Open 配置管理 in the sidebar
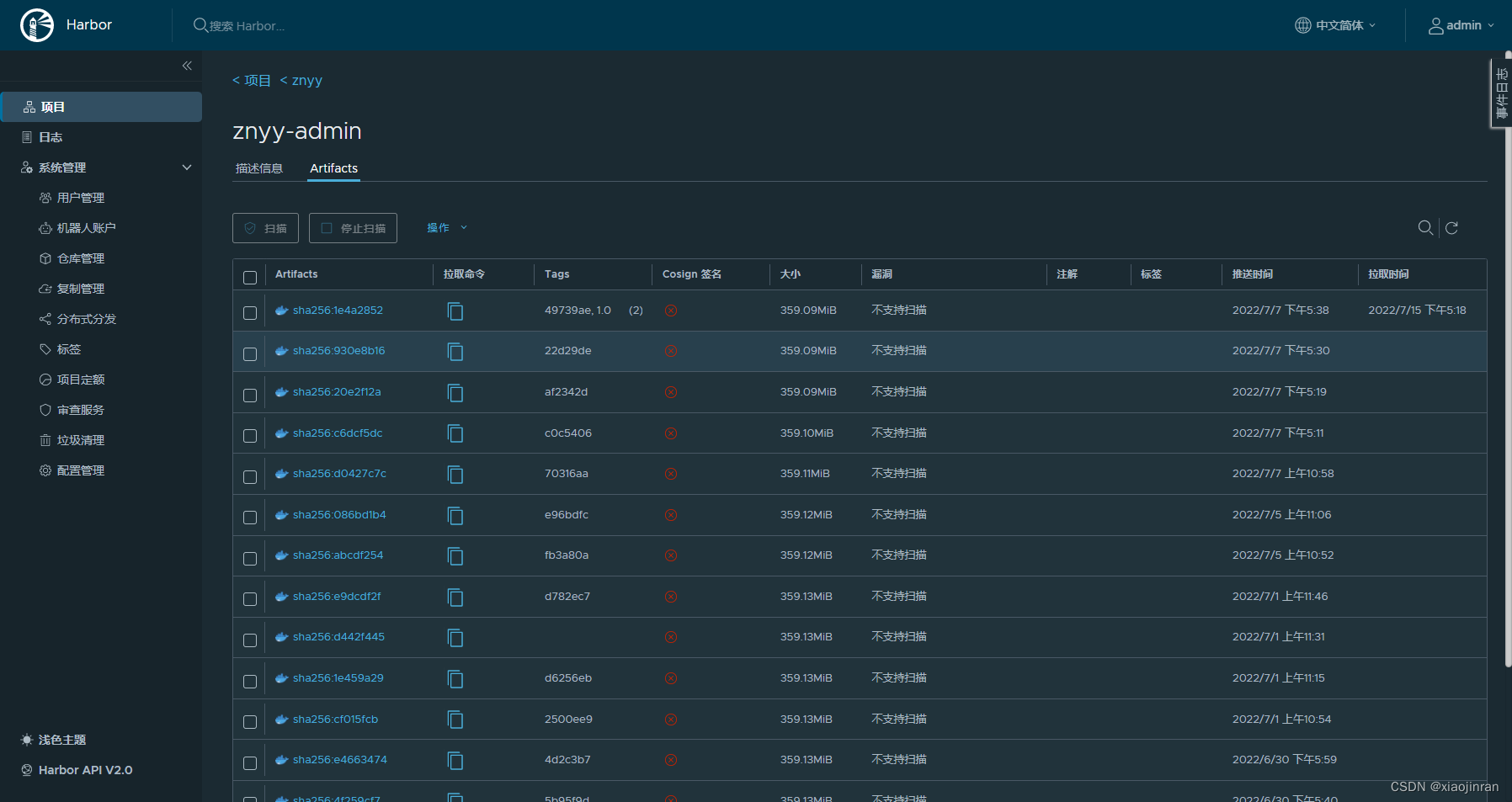Image resolution: width=1512 pixels, height=802 pixels. pyautogui.click(x=81, y=470)
